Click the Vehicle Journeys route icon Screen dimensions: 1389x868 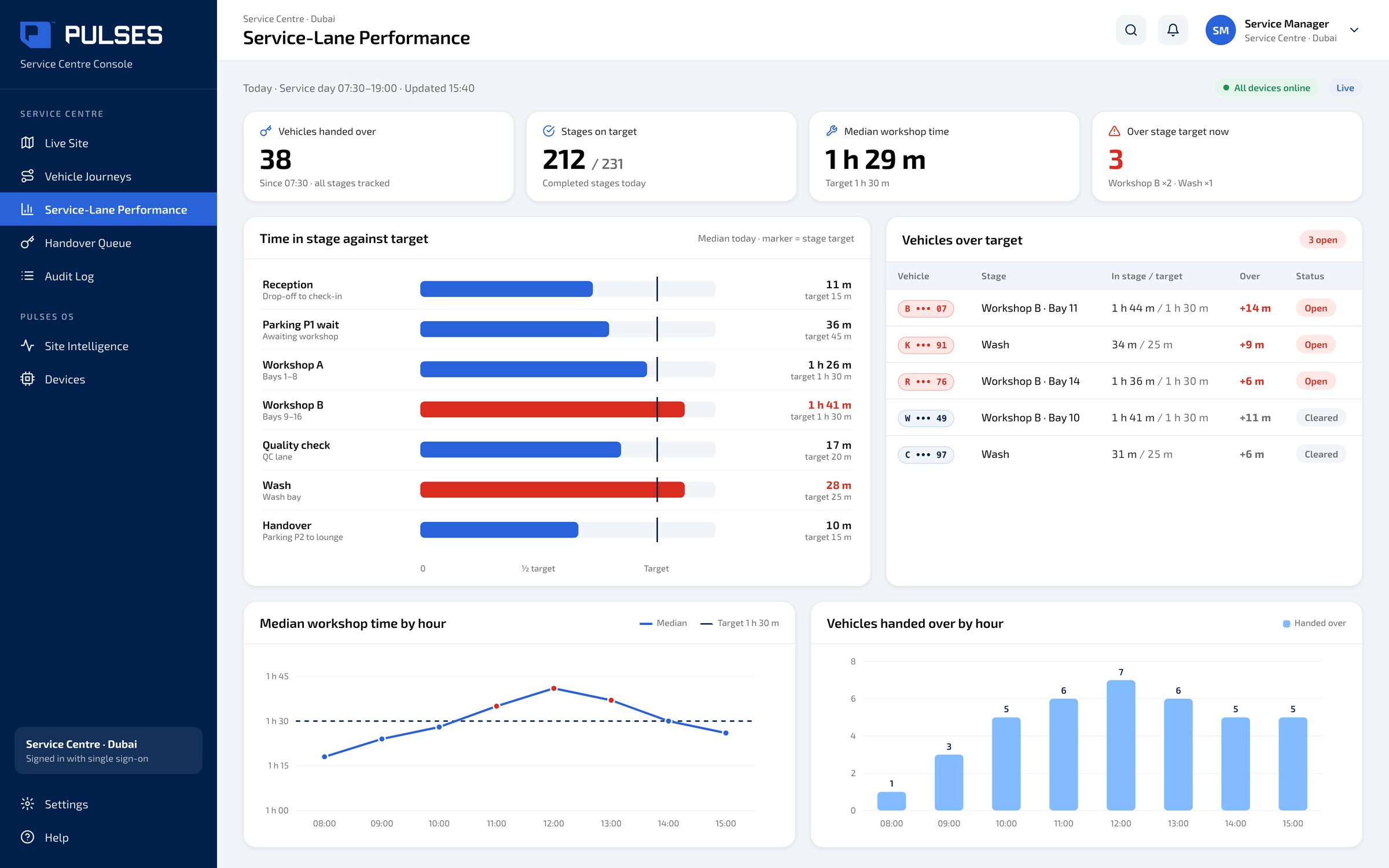[27, 176]
